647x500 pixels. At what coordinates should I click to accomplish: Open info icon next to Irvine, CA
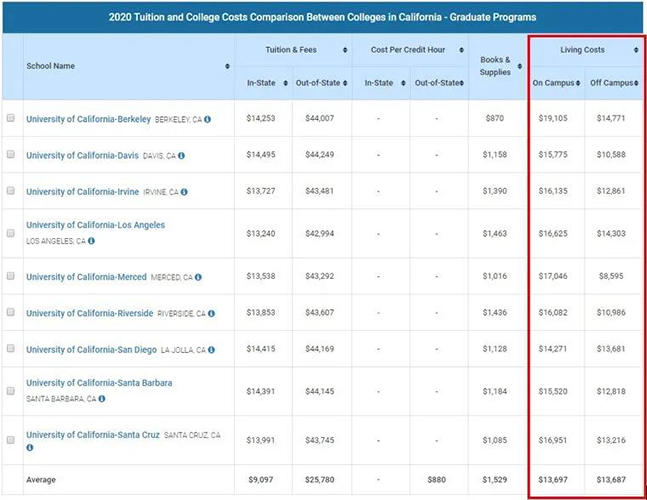click(184, 192)
